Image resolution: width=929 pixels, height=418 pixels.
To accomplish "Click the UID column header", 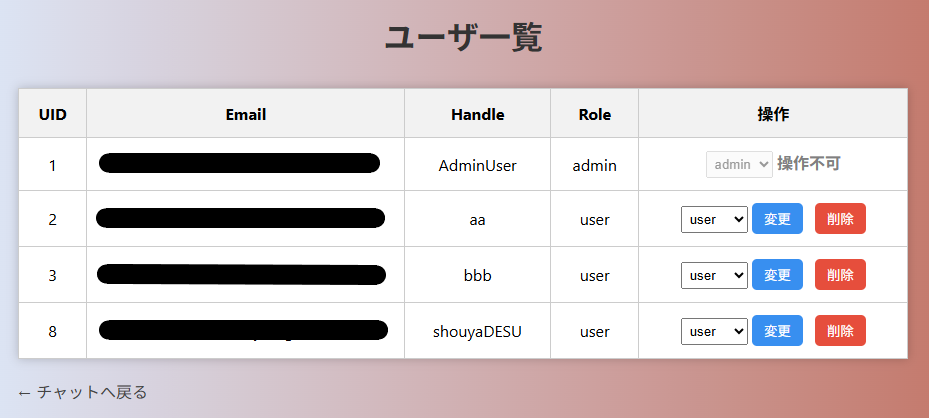I will tap(53, 114).
